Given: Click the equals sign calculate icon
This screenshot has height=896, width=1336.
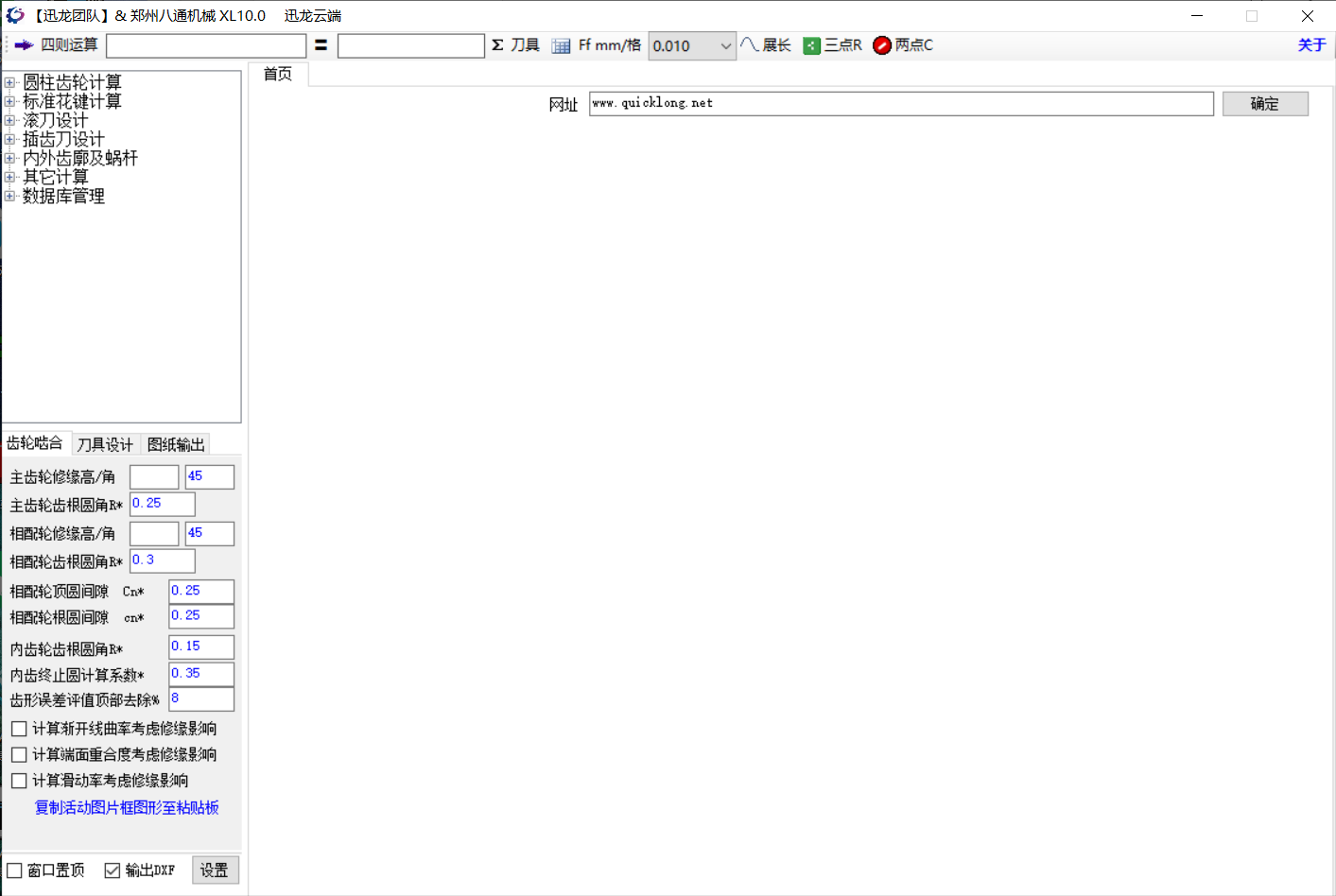Looking at the screenshot, I should [321, 45].
